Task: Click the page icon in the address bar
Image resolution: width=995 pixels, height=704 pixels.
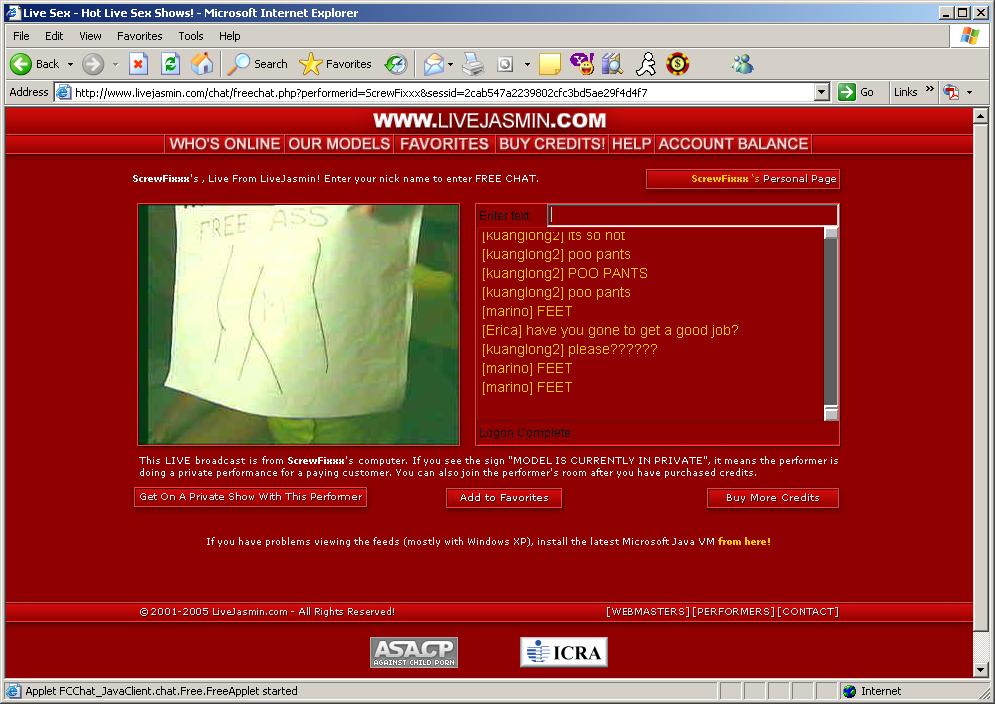Action: pos(63,93)
